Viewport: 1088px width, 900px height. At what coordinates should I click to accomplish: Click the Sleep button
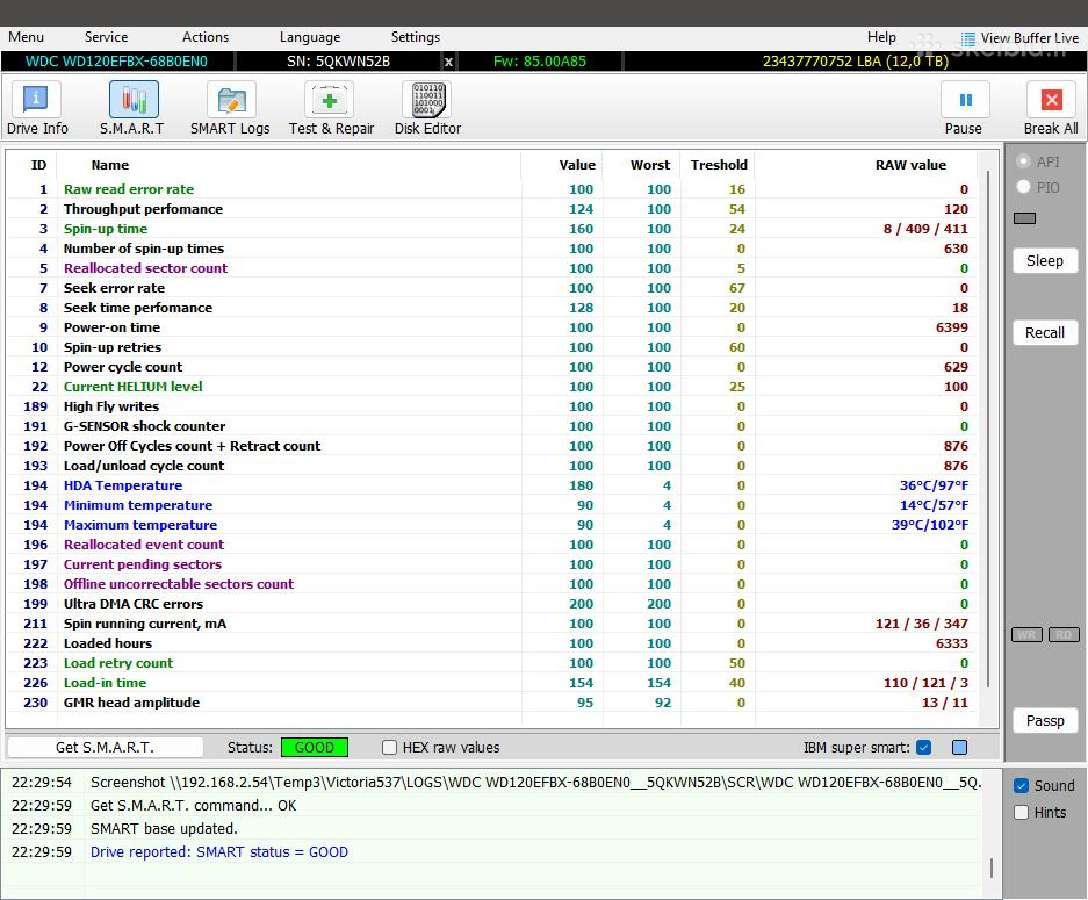pos(1045,261)
